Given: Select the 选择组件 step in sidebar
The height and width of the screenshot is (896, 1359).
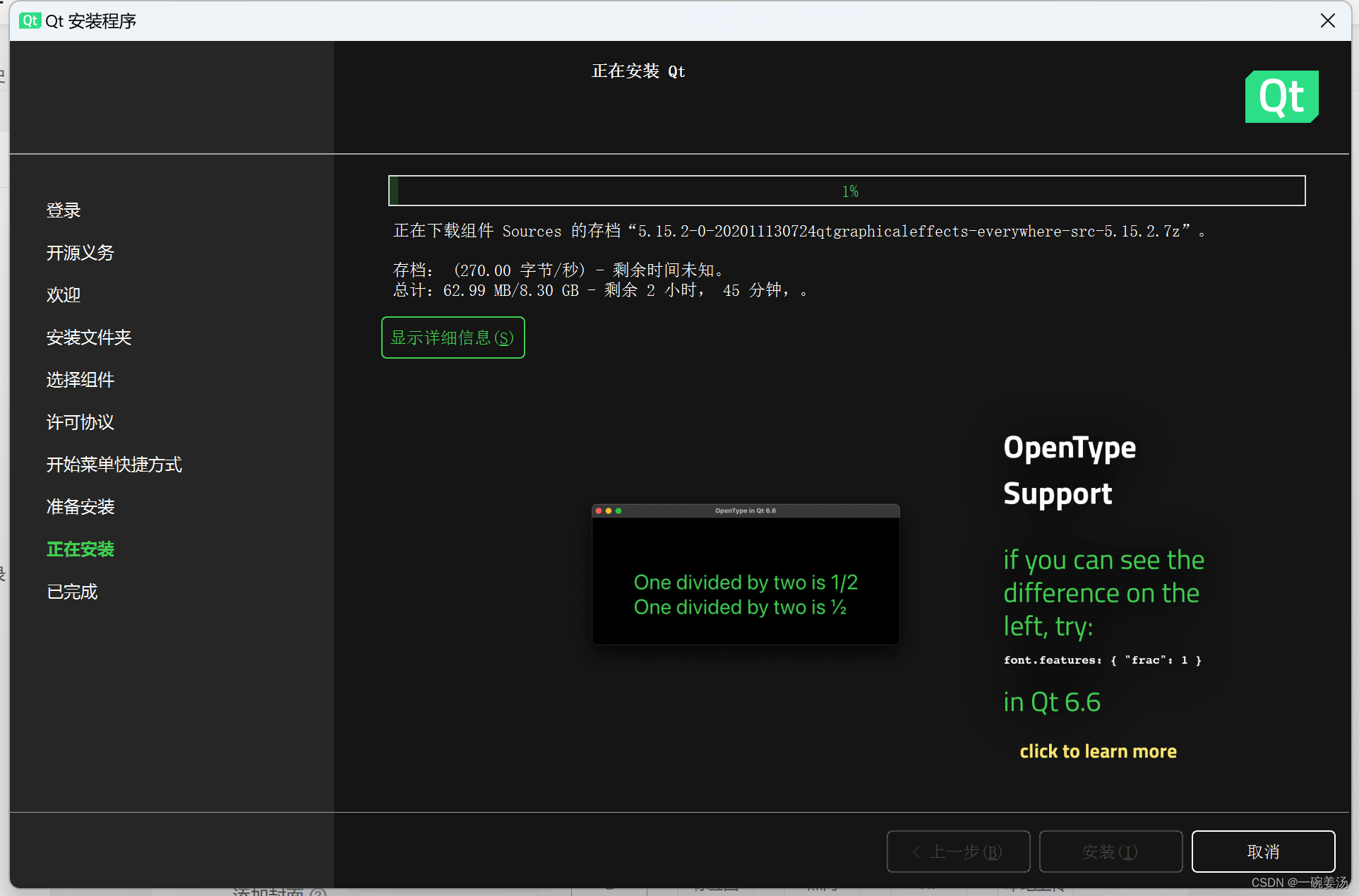Looking at the screenshot, I should pyautogui.click(x=80, y=380).
